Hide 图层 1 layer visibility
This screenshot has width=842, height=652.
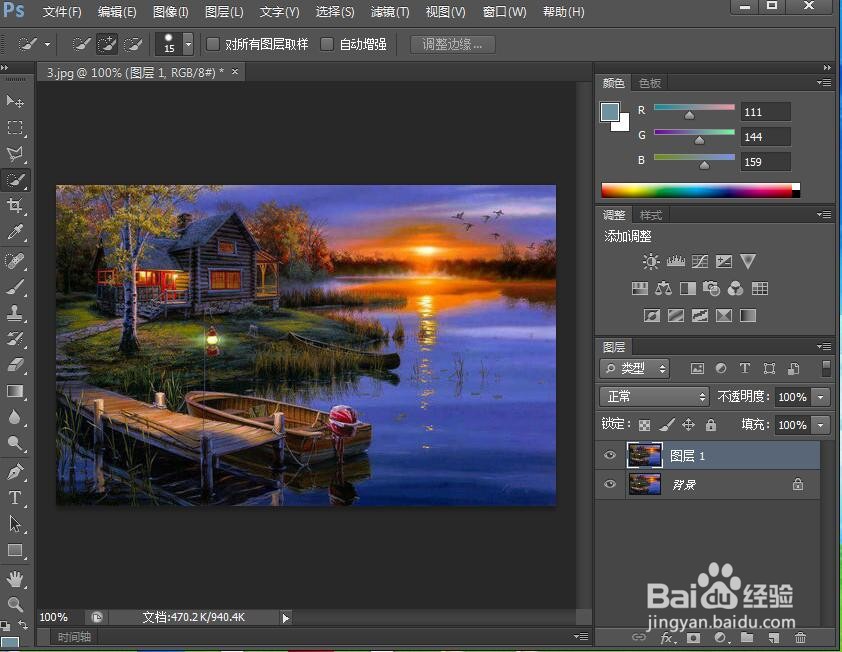[609, 455]
